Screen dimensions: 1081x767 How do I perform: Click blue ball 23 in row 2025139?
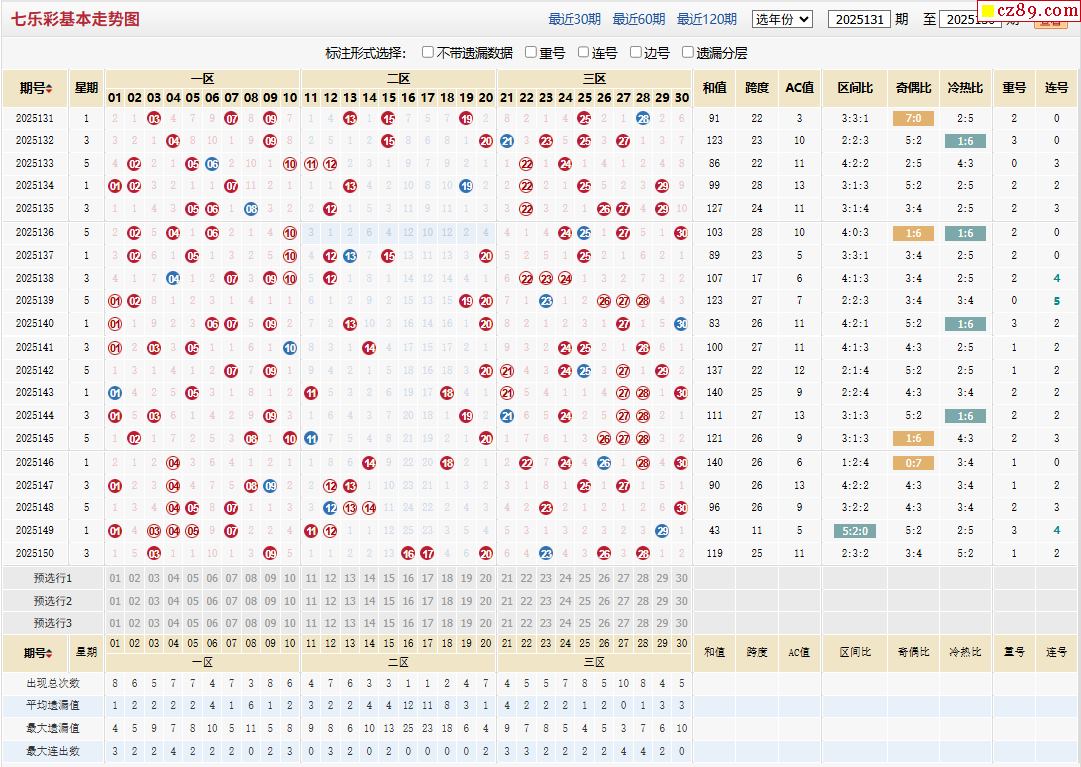545,300
